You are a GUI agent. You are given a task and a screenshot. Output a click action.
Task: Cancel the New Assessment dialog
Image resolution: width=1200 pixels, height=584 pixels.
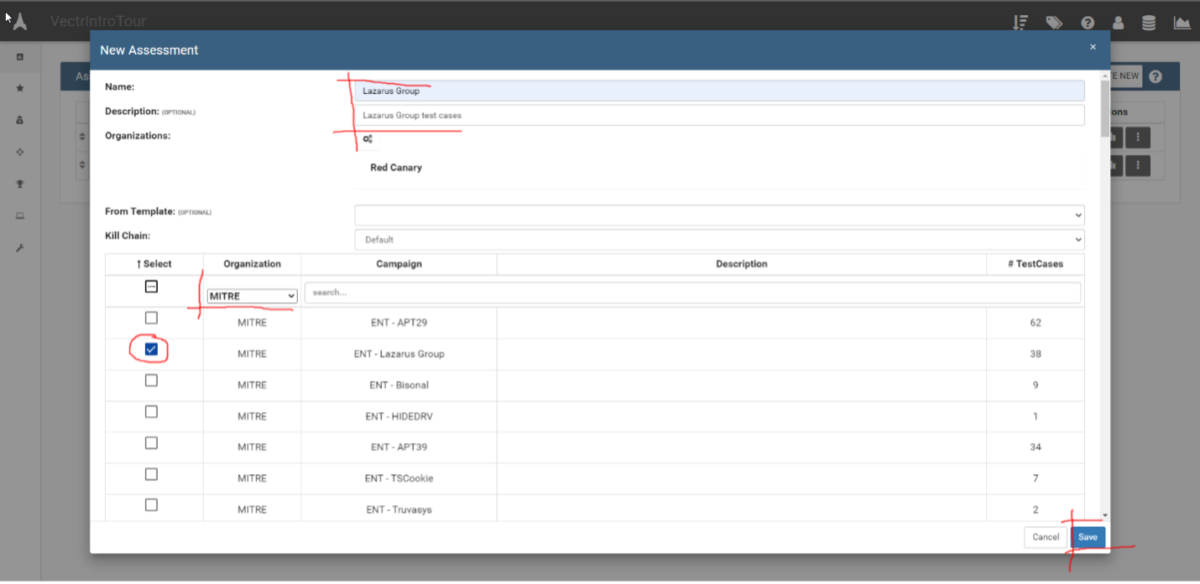tap(1044, 536)
